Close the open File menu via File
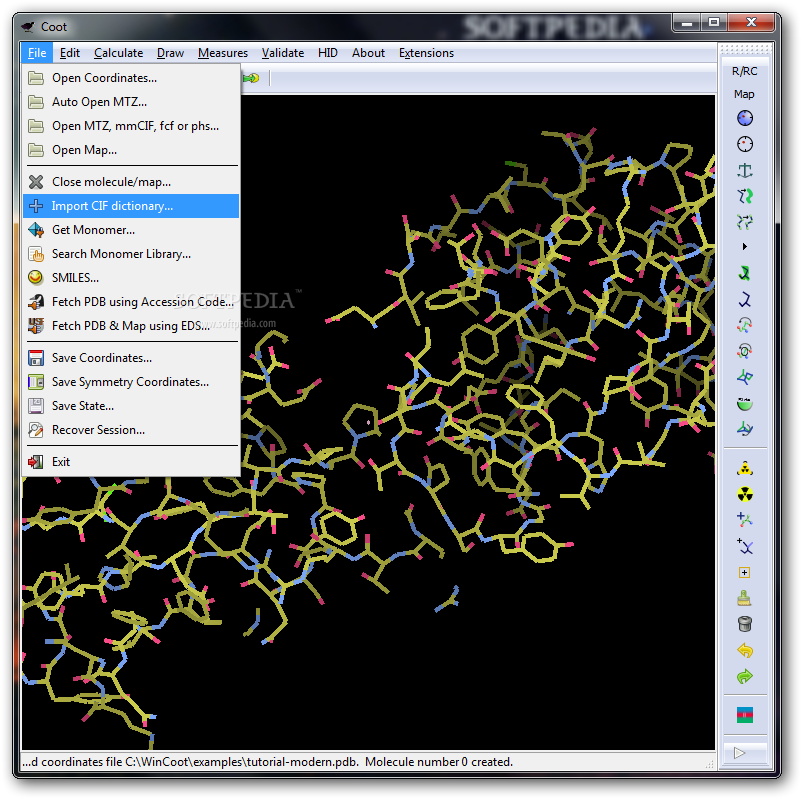This screenshot has height=799, width=802. [37, 53]
